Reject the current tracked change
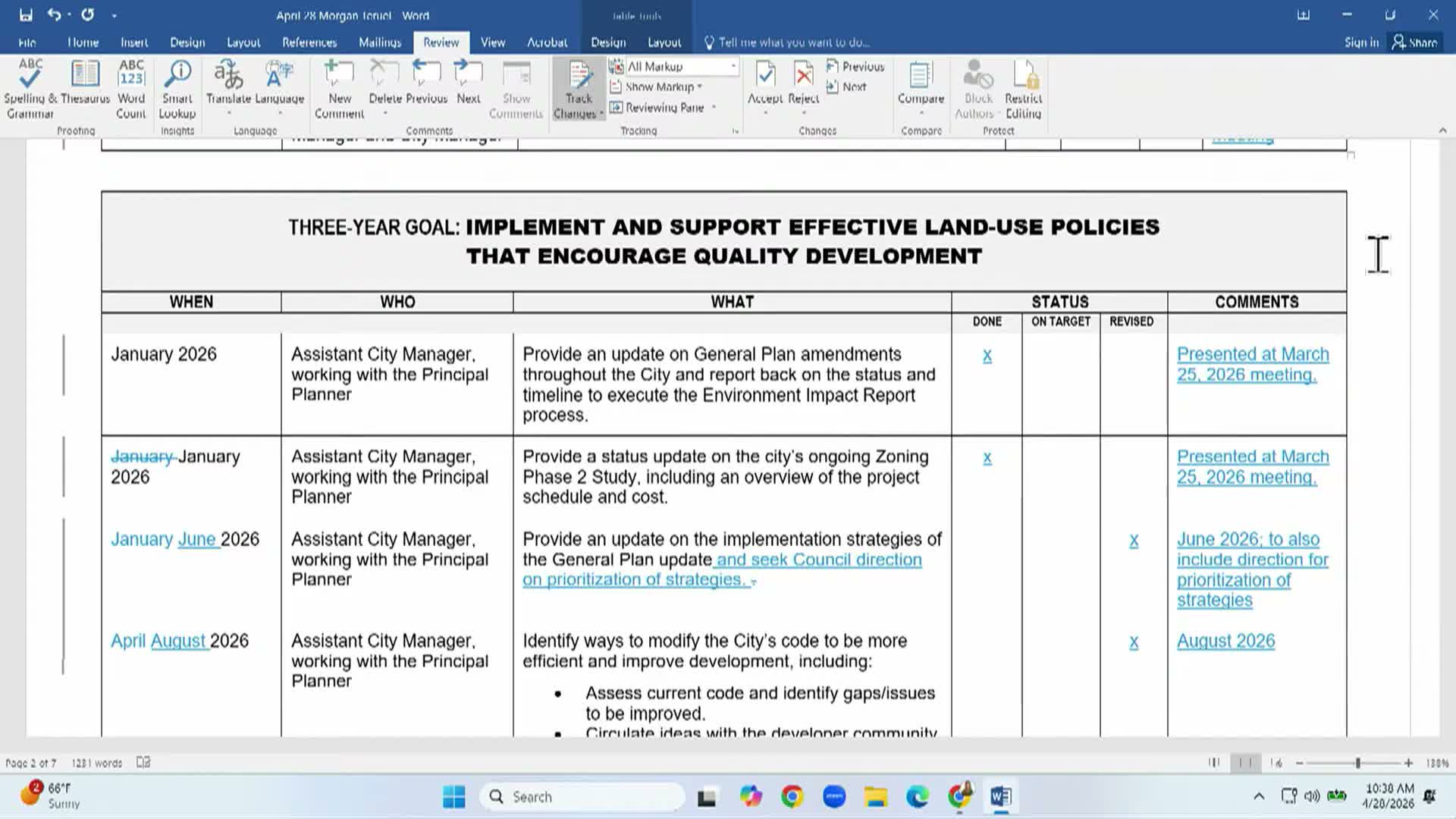The image size is (1456, 819). (804, 82)
